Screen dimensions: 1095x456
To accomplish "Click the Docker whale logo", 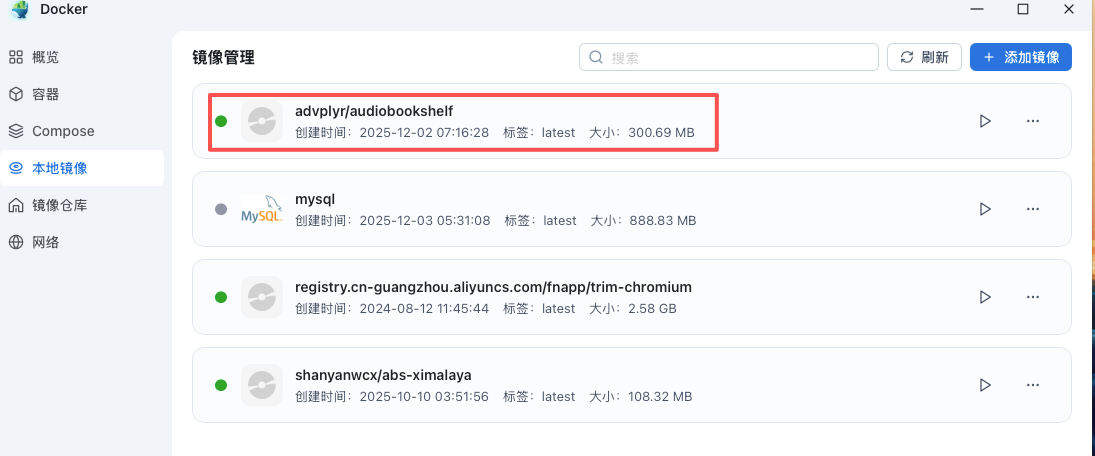I will click(x=19, y=10).
